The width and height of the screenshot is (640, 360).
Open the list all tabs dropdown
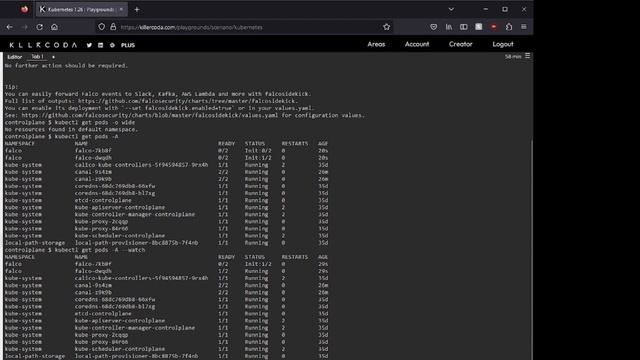(451, 9)
